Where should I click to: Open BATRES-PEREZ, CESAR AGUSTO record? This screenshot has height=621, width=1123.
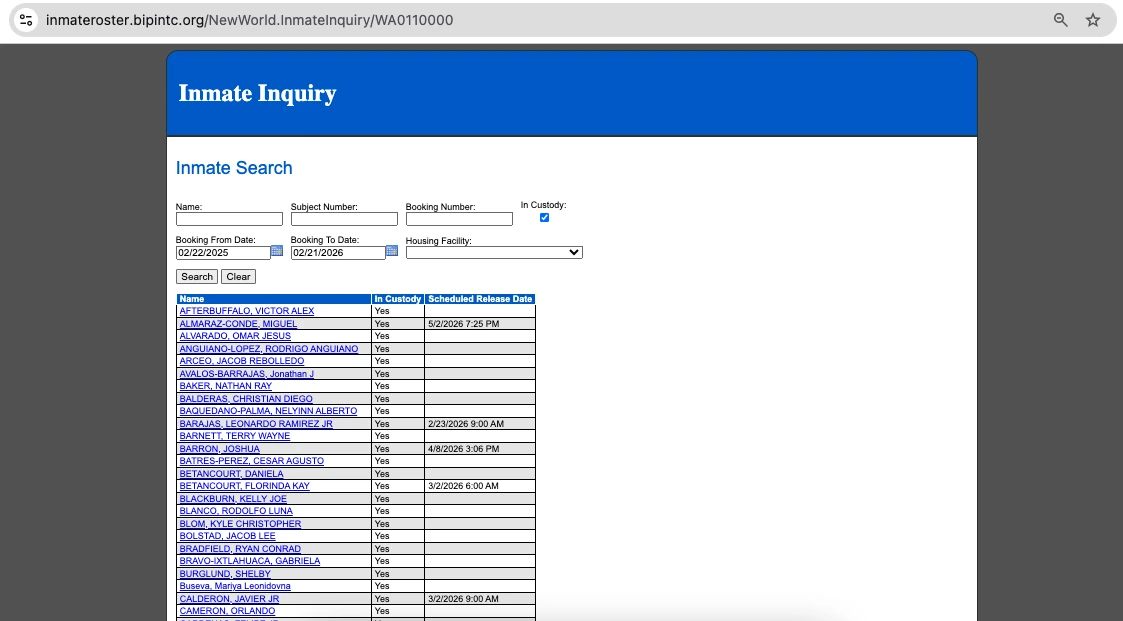click(x=251, y=461)
